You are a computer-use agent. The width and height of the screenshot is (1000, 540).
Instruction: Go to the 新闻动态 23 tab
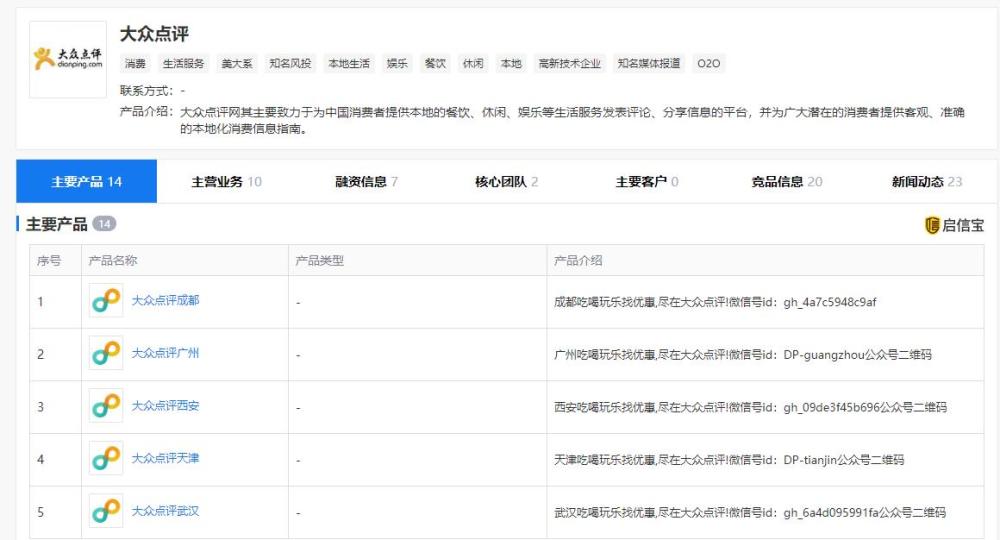[927, 182]
